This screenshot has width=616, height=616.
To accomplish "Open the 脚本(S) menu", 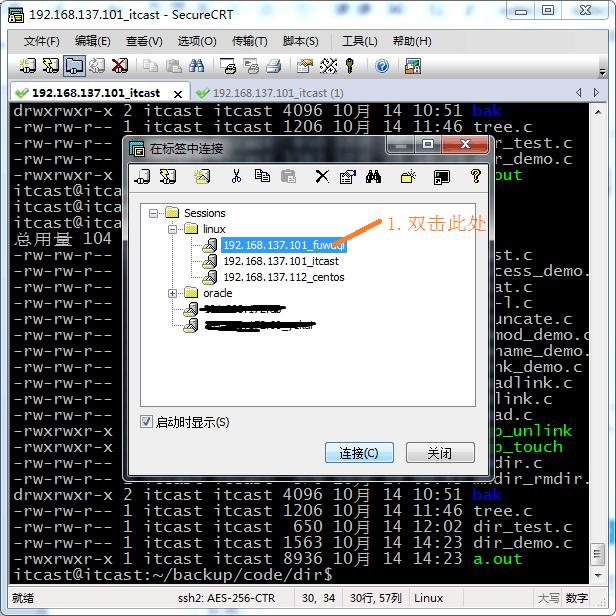I will (x=301, y=41).
